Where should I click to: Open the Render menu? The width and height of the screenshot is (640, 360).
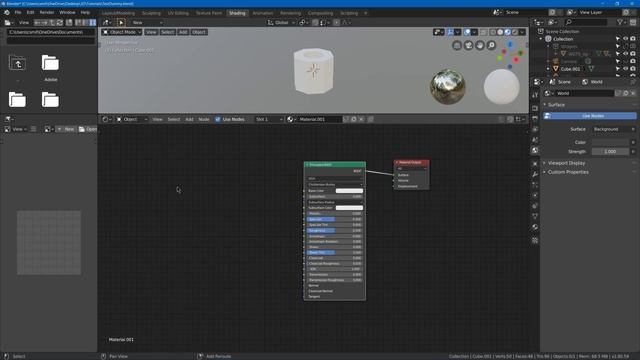click(x=47, y=13)
